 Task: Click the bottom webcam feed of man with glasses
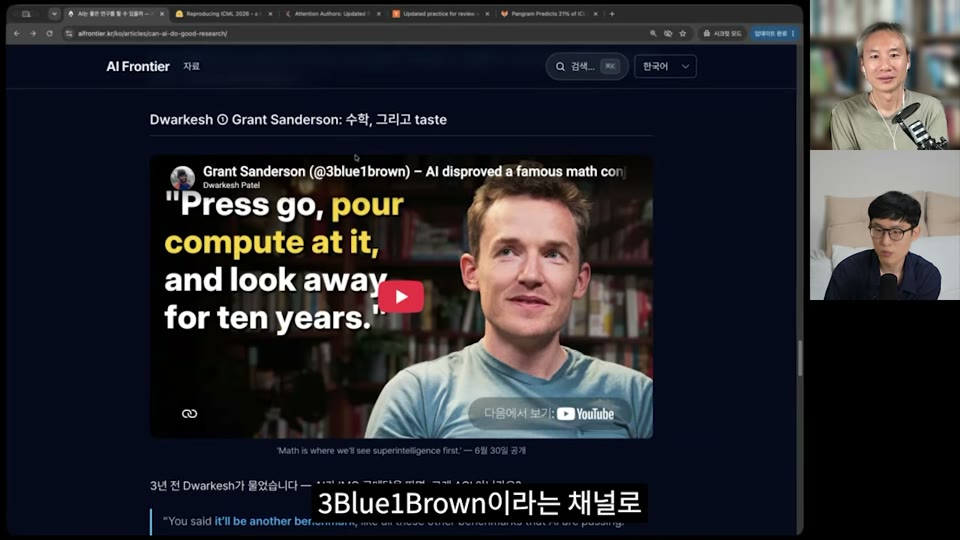pos(885,225)
